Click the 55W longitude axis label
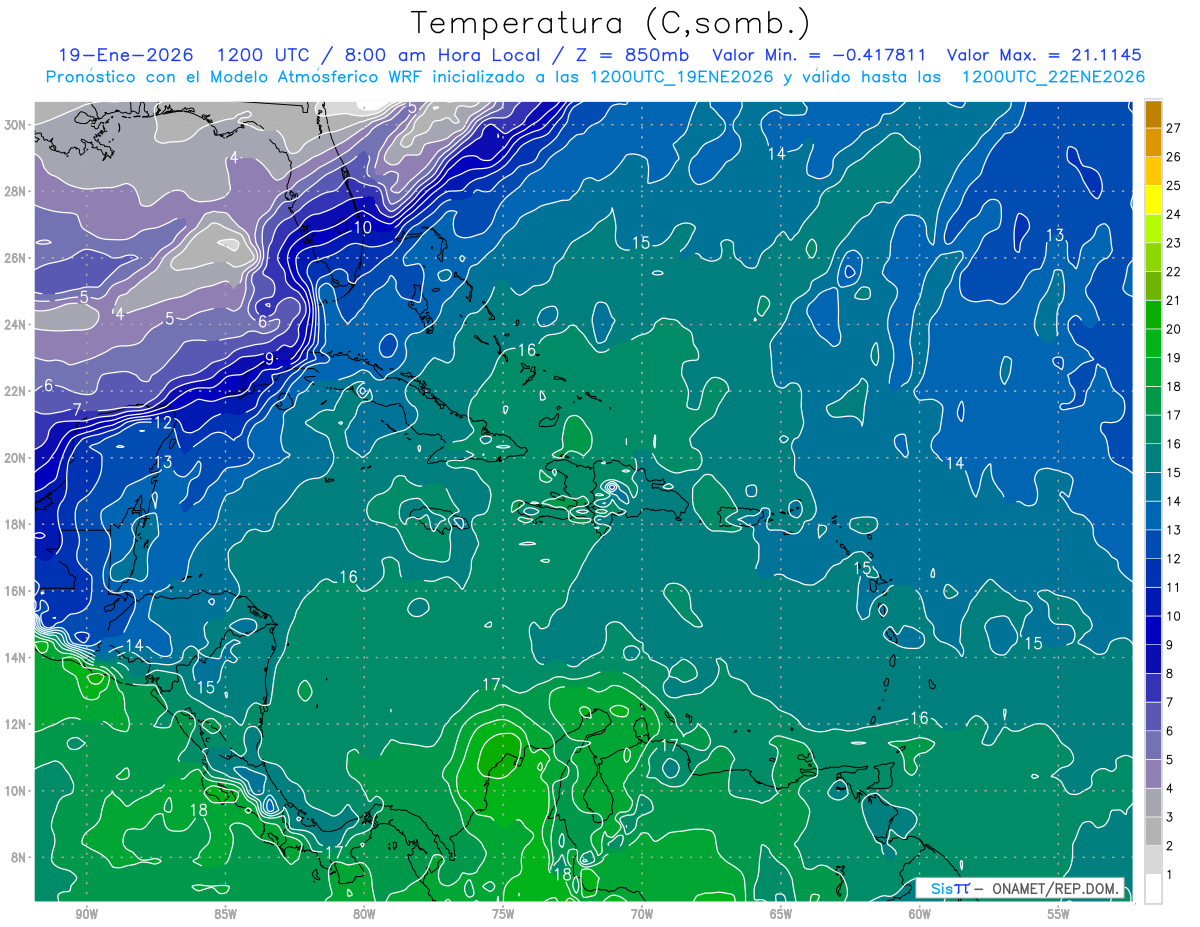The image size is (1200, 927). [1059, 913]
